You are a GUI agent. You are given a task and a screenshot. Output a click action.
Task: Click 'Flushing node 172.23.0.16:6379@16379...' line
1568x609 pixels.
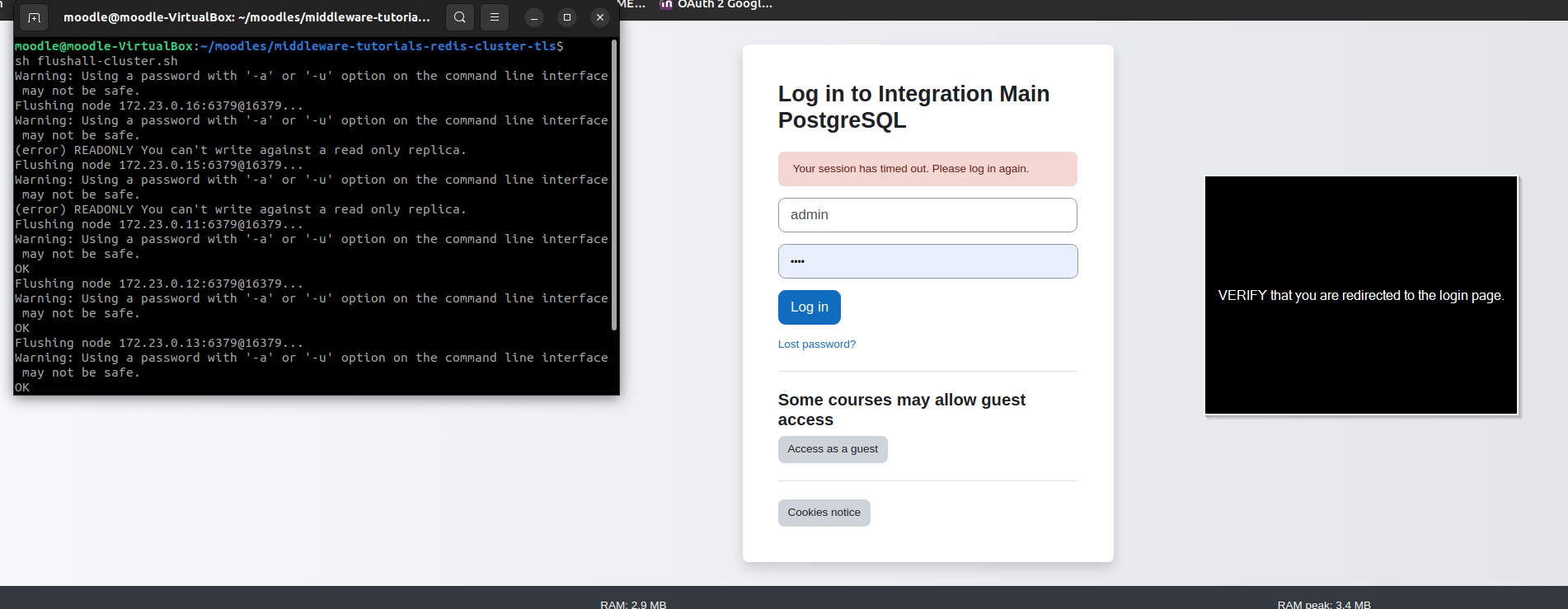coord(159,105)
